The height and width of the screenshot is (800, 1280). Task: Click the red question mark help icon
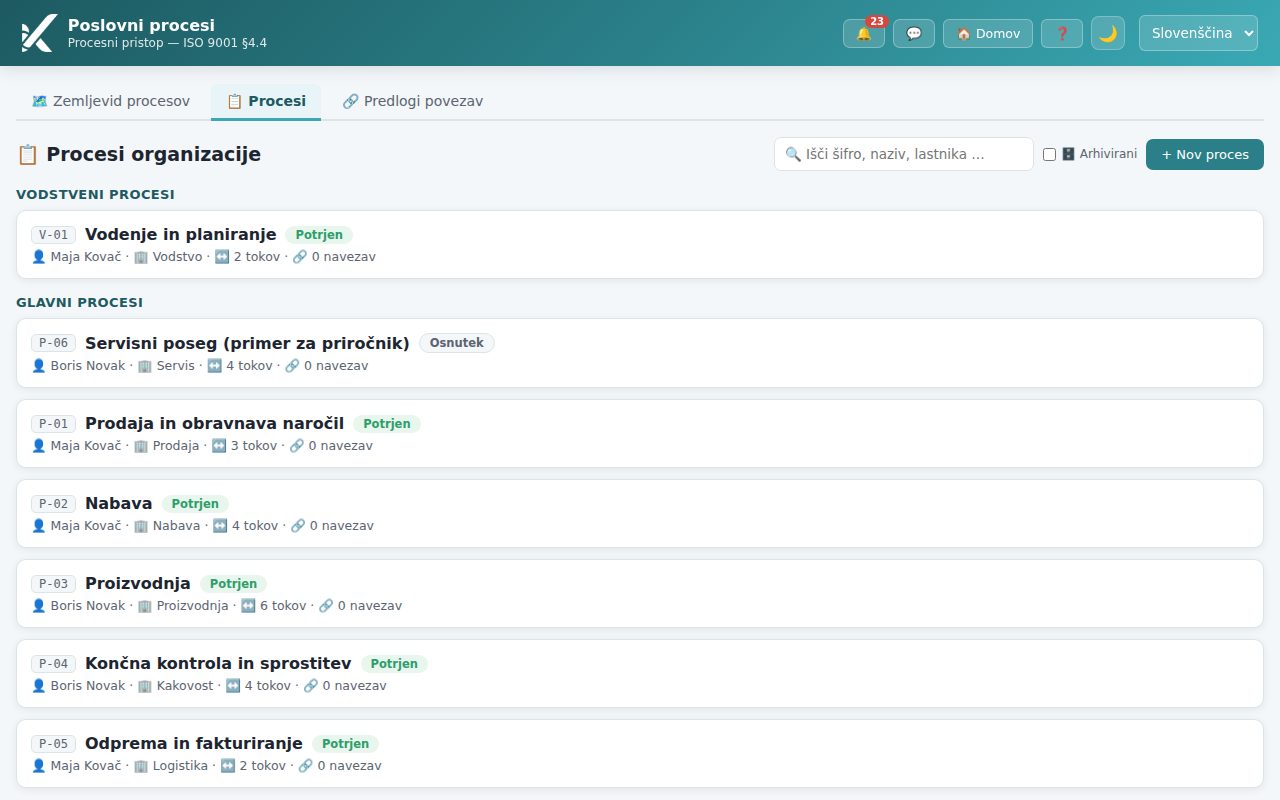(x=1062, y=33)
